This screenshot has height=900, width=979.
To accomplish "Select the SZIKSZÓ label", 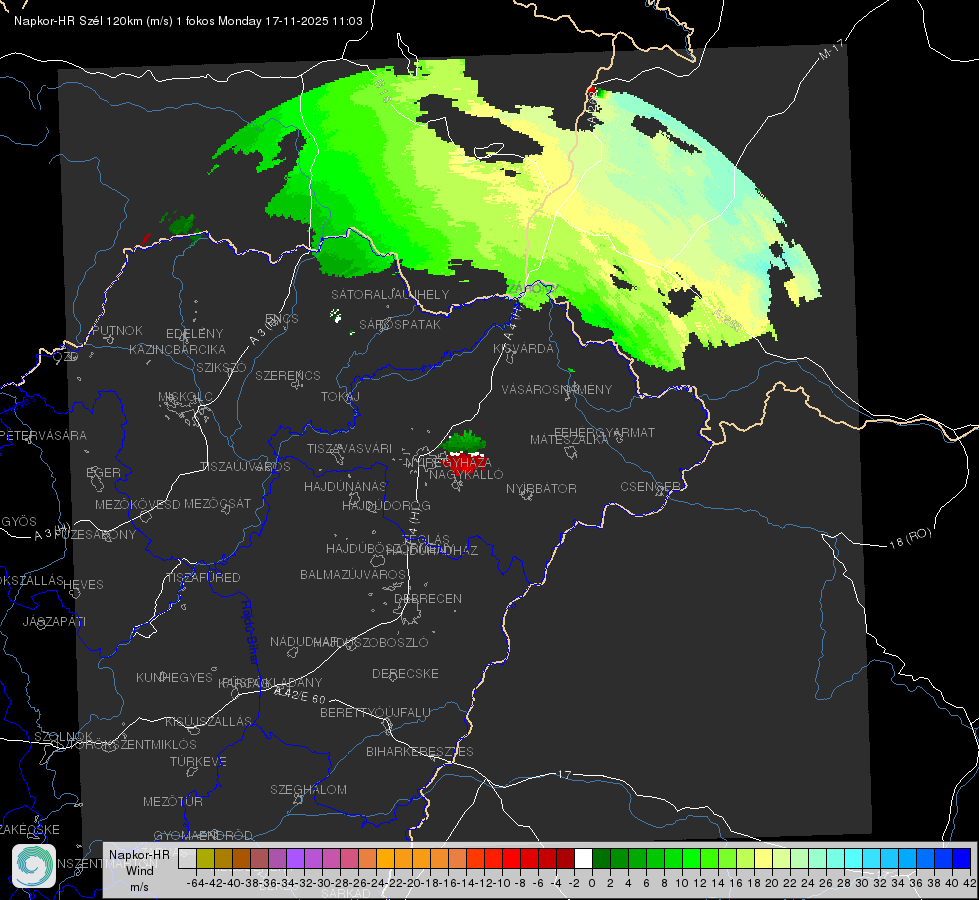I will coord(222,367).
